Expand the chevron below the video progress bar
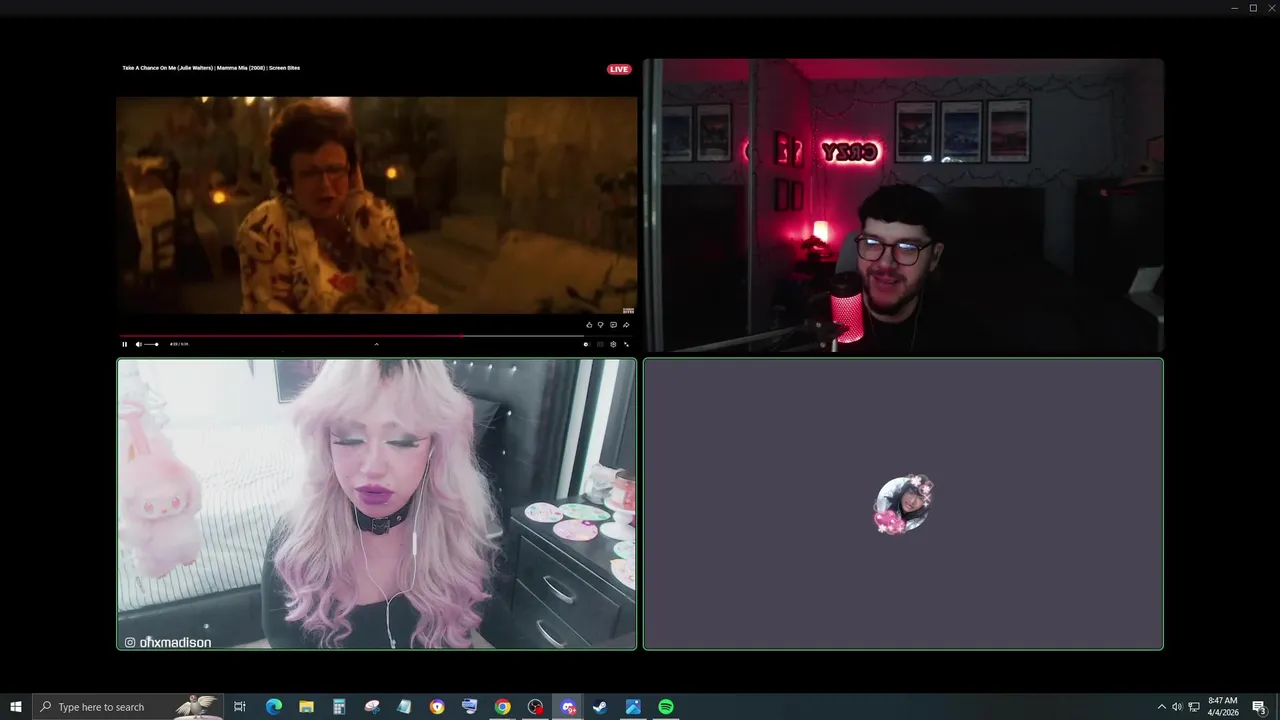The width and height of the screenshot is (1280, 720). (376, 344)
